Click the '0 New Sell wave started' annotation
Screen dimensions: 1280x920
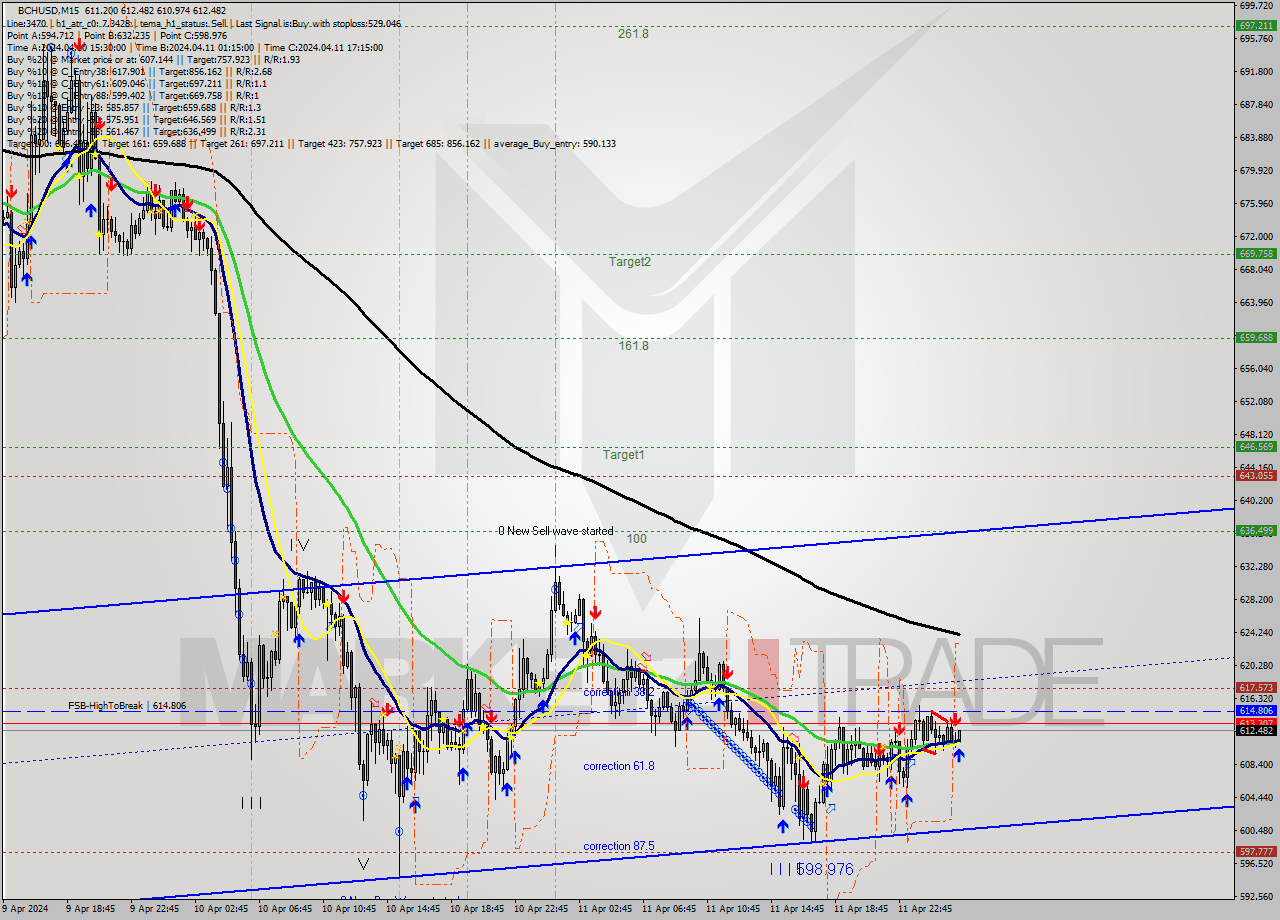point(555,531)
